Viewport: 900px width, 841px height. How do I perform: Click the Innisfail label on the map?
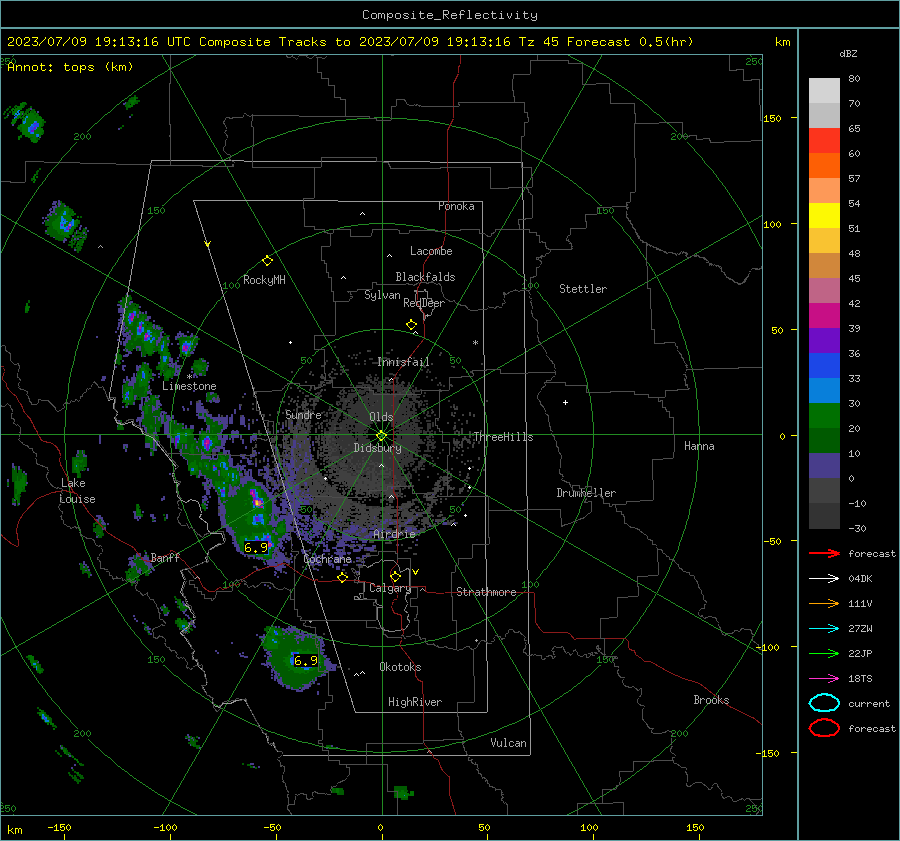[x=403, y=362]
